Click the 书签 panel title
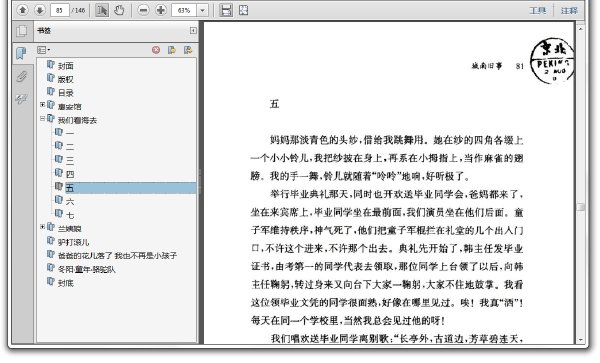The height and width of the screenshot is (363, 600). [x=44, y=31]
